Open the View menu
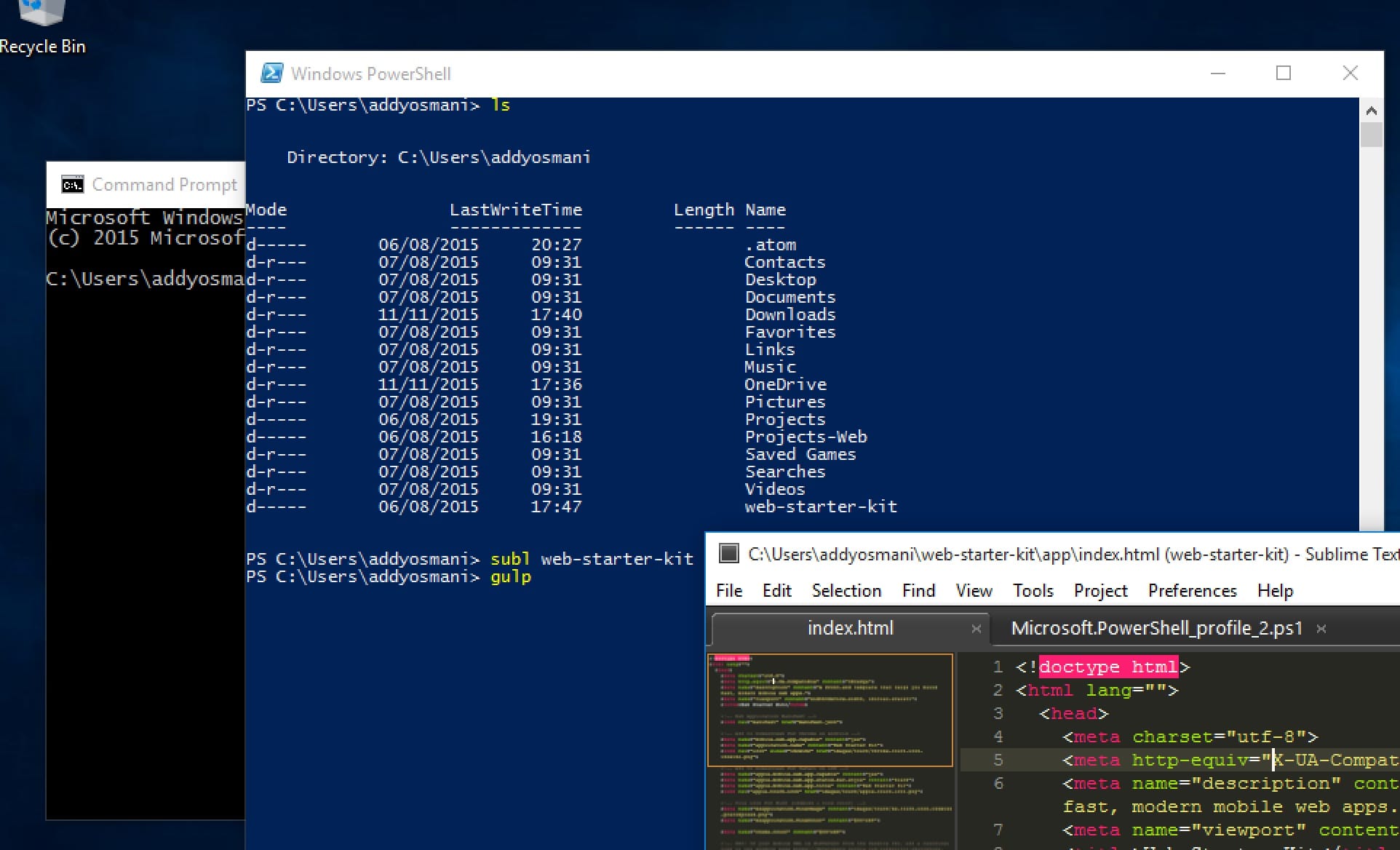 [973, 591]
